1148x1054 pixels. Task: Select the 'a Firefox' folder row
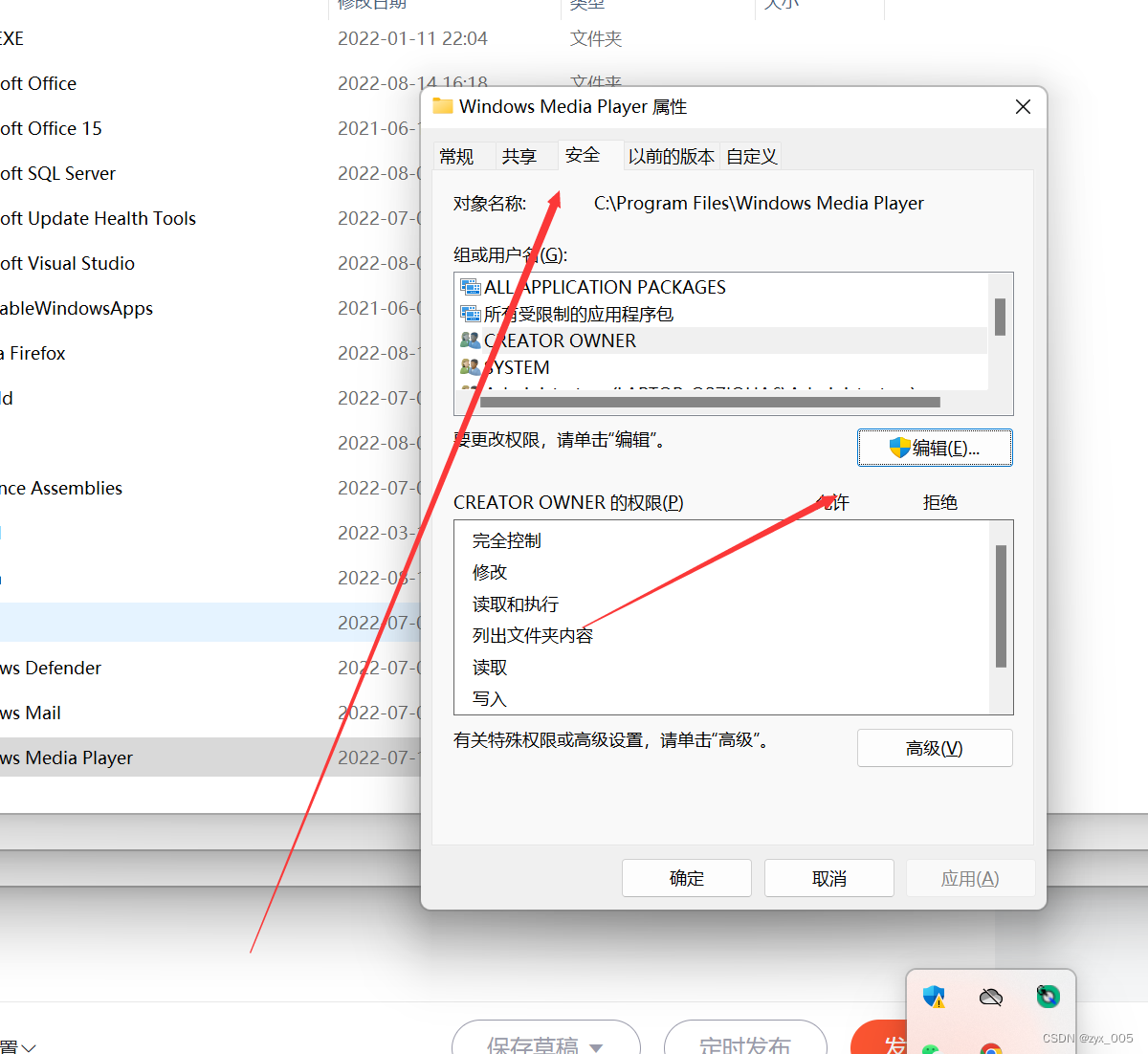coord(210,353)
